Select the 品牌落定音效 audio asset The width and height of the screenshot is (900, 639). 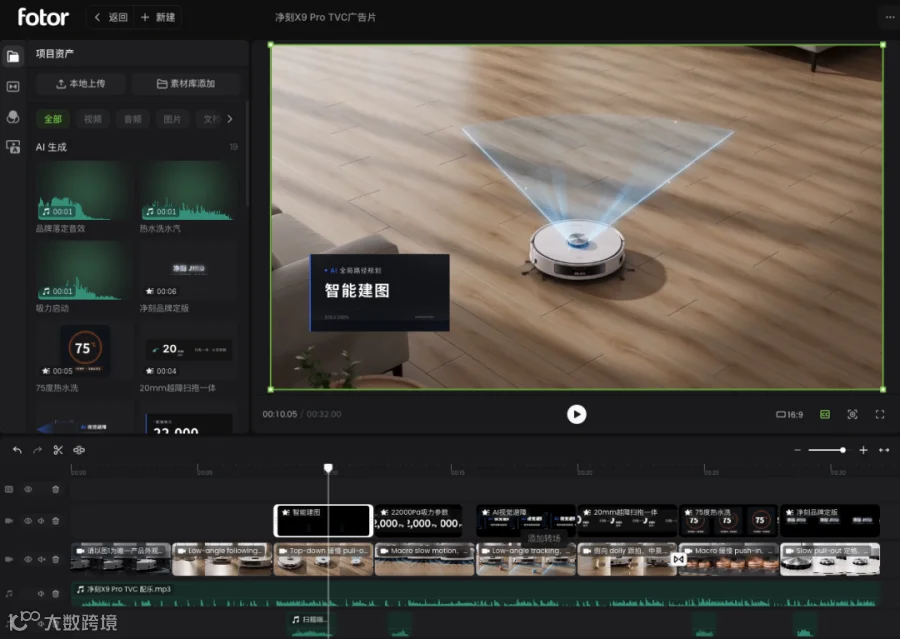point(85,191)
